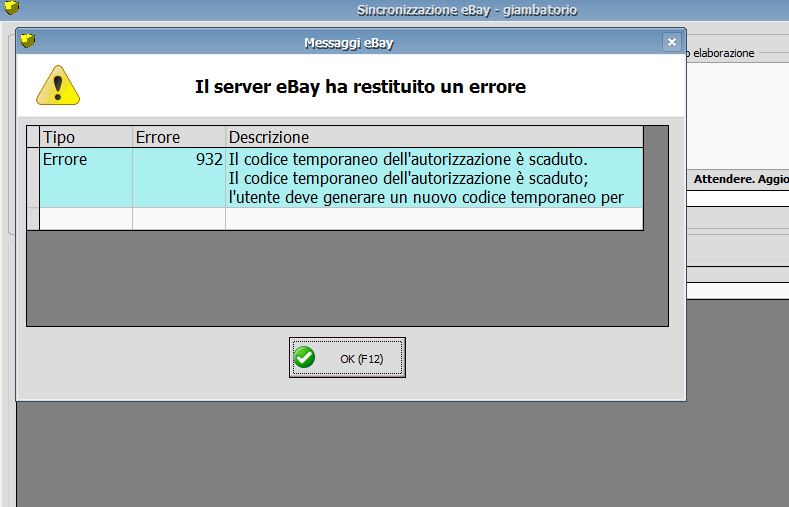Click the heading Il server eBay ha restituito un errore

[x=360, y=87]
